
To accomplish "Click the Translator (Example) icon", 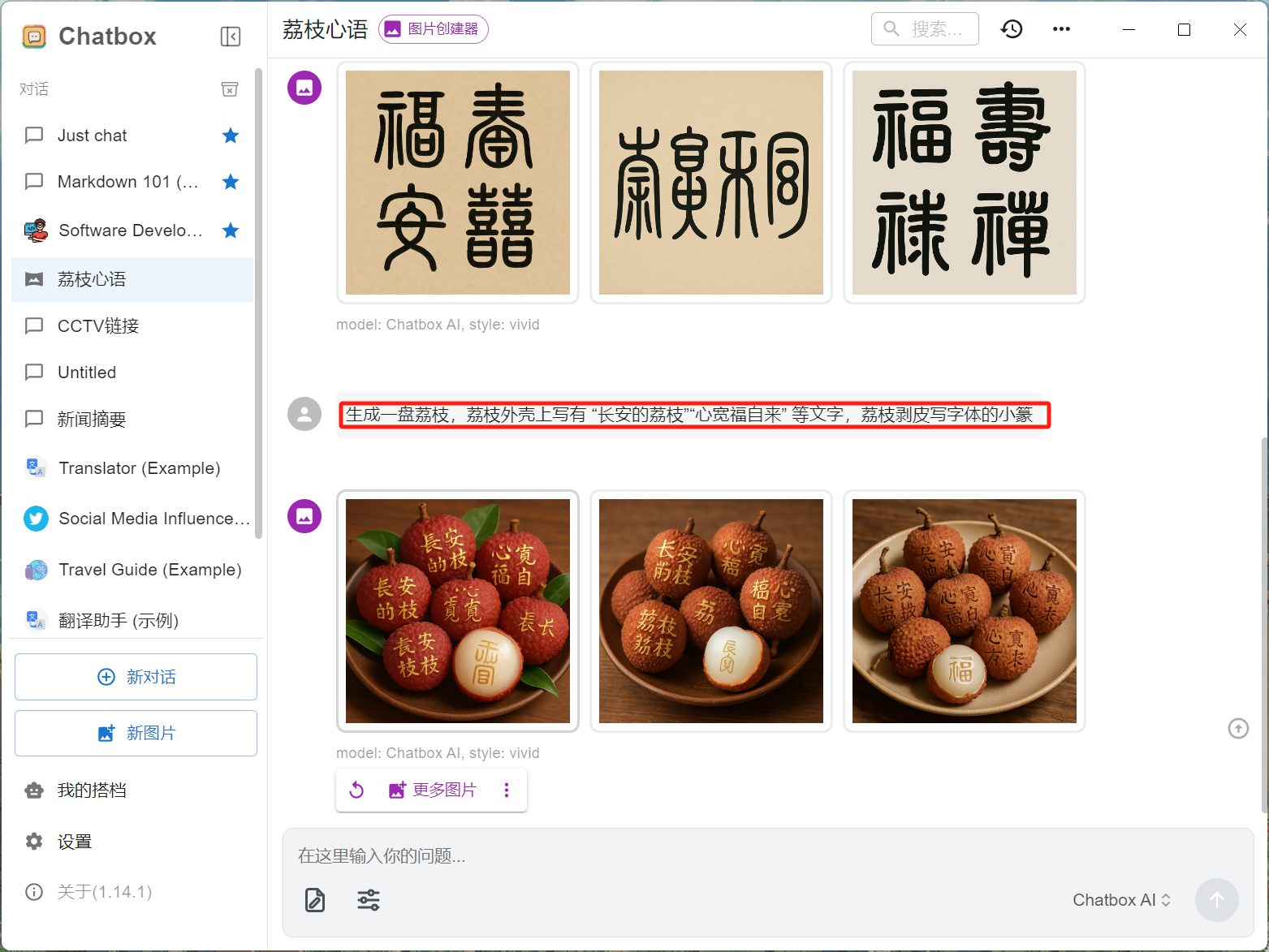I will tap(35, 468).
